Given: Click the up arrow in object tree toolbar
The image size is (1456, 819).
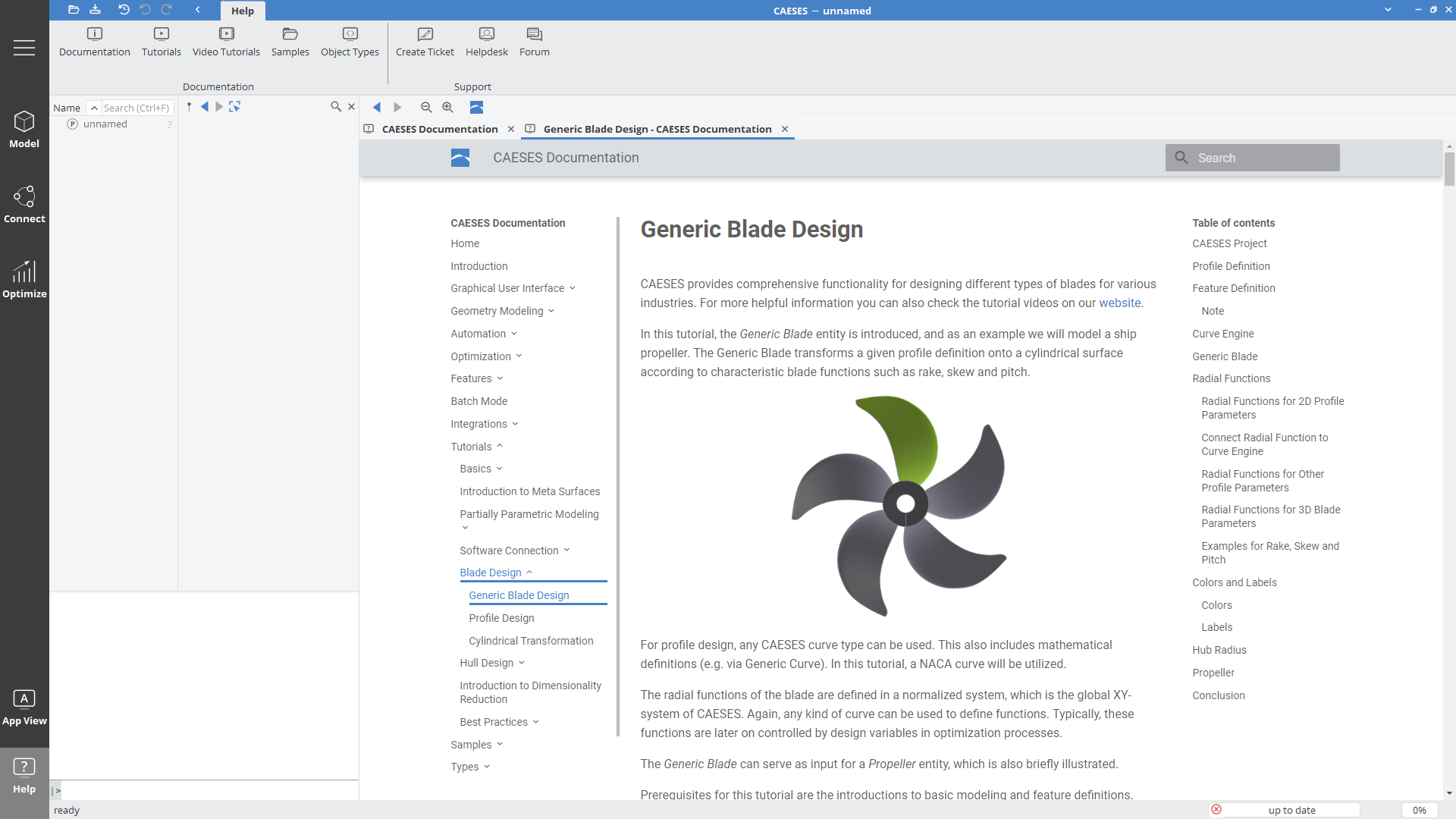Looking at the screenshot, I should 189,107.
